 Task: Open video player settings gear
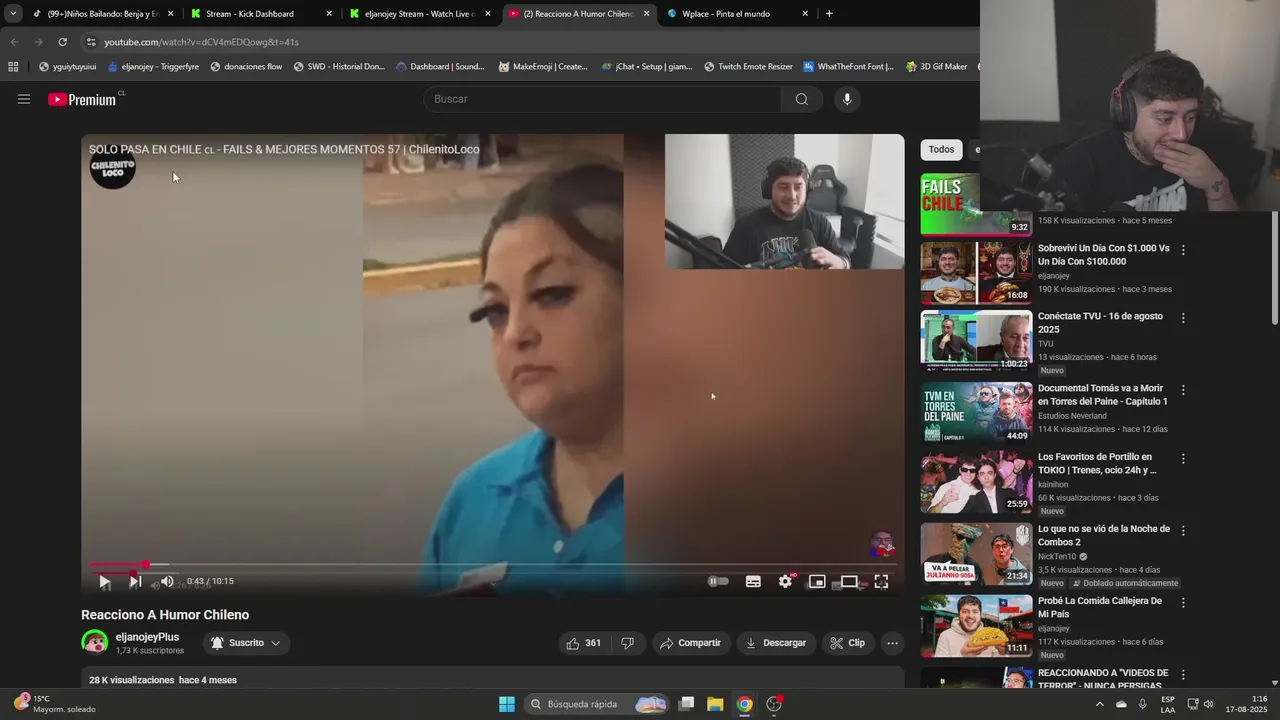point(785,581)
